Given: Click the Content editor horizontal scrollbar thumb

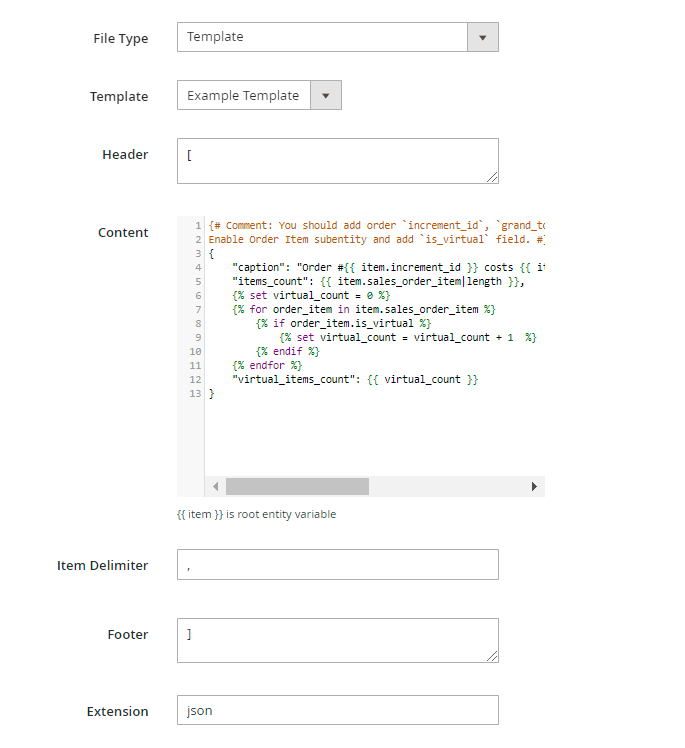Looking at the screenshot, I should tap(297, 487).
